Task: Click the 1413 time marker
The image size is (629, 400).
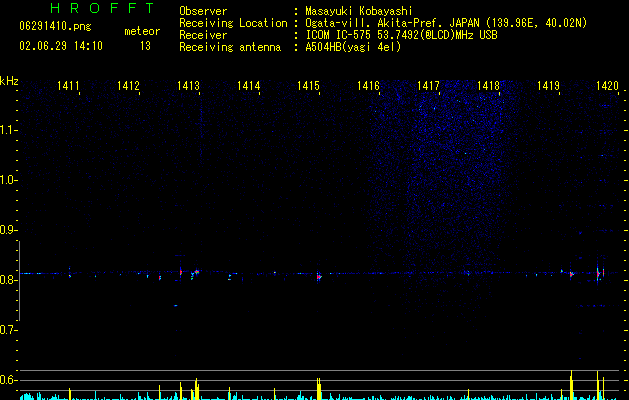Action: click(188, 85)
